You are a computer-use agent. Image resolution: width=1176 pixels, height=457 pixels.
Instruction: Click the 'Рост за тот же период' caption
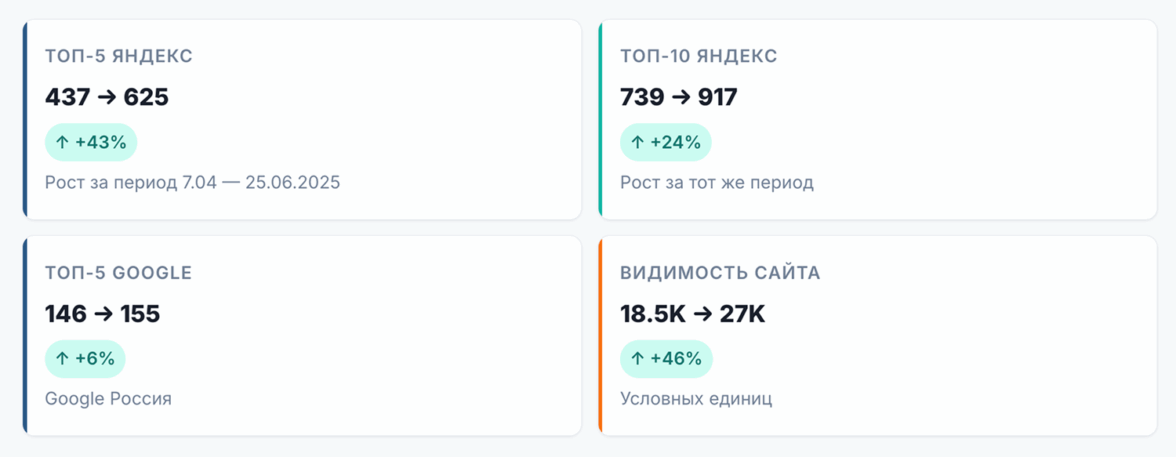pyautogui.click(x=717, y=183)
